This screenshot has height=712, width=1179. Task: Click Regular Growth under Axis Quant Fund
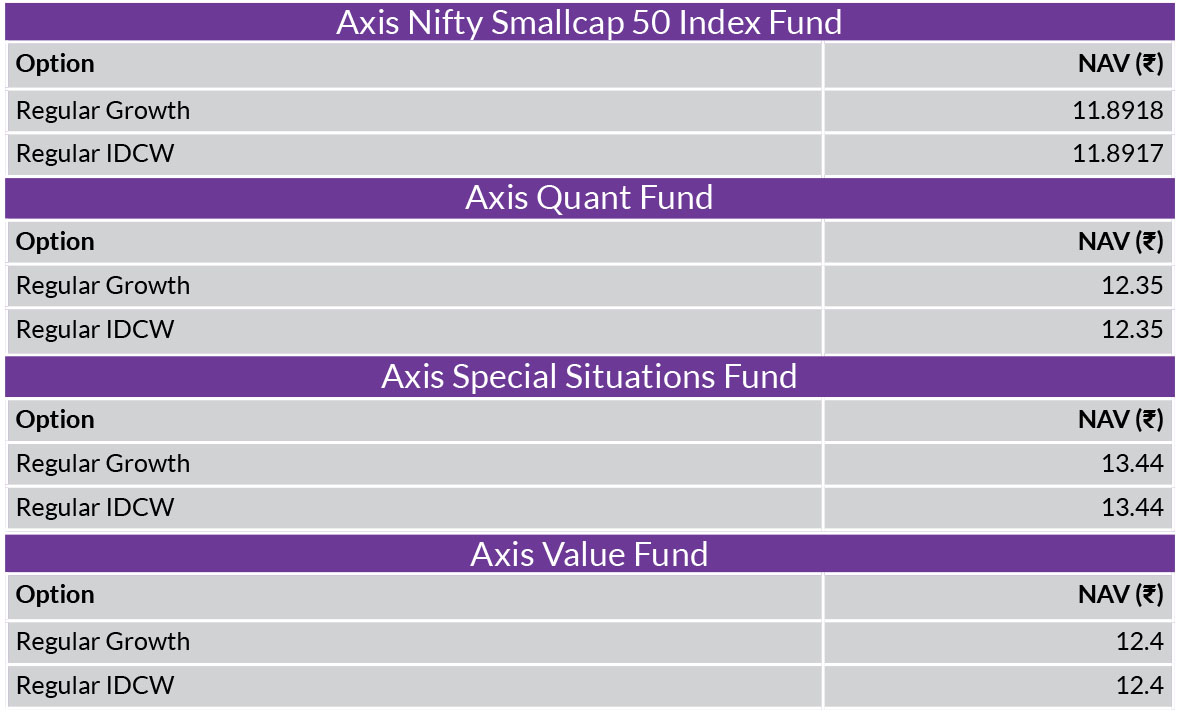(103, 286)
